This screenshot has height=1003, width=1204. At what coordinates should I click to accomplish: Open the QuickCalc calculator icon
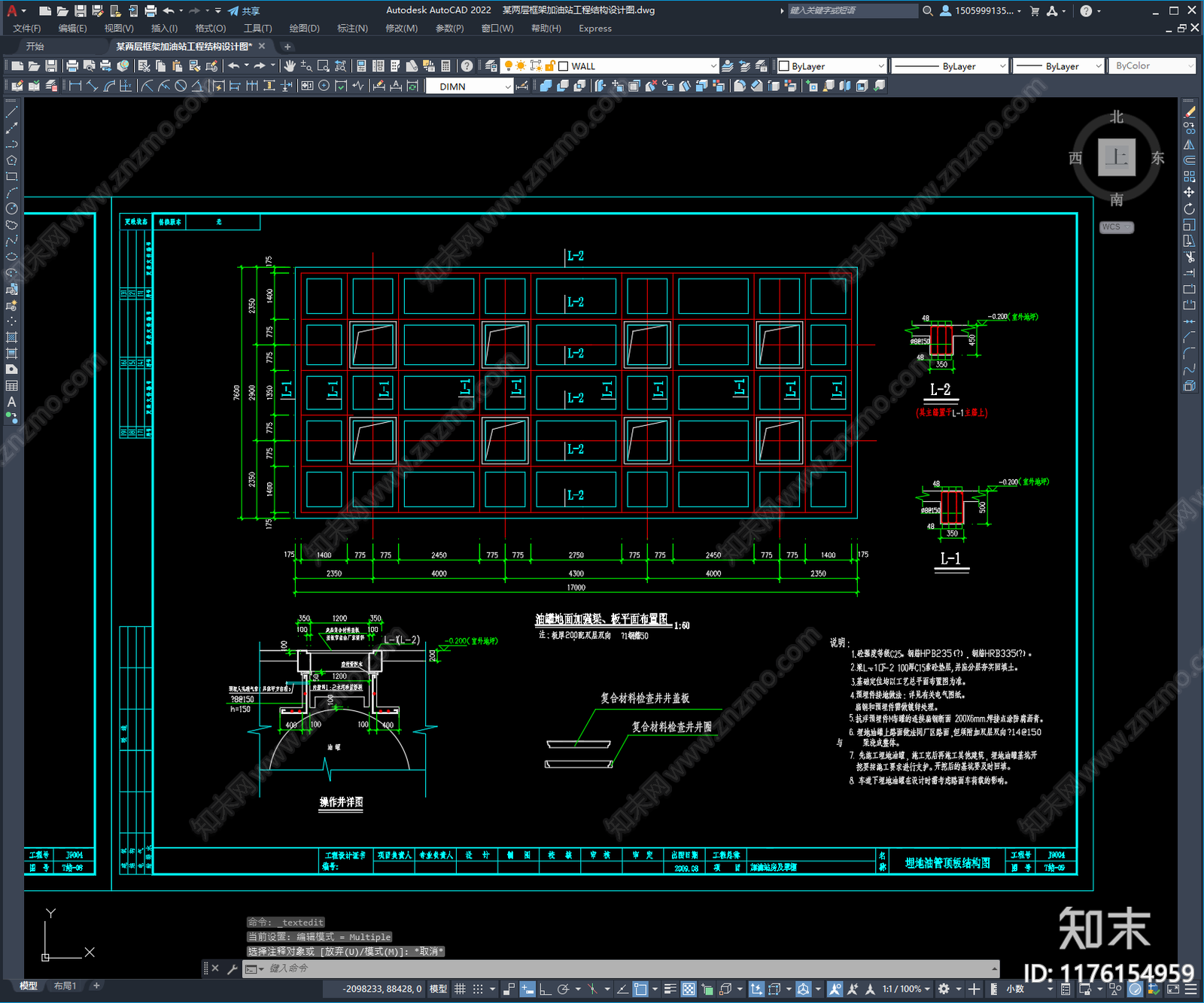(x=445, y=66)
